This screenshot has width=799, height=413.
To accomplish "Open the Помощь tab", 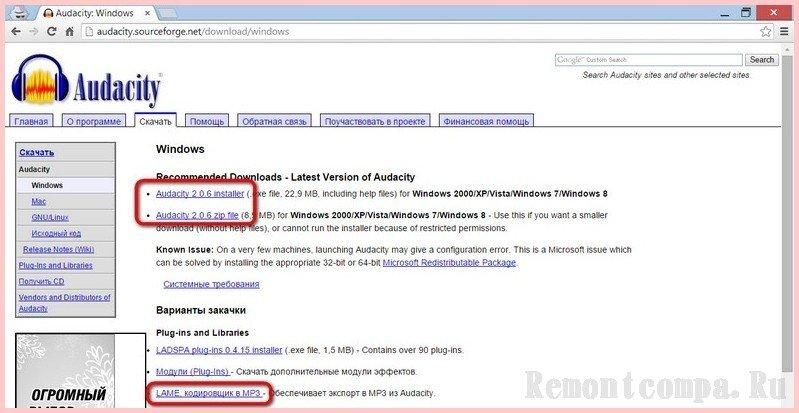I will click(206, 121).
